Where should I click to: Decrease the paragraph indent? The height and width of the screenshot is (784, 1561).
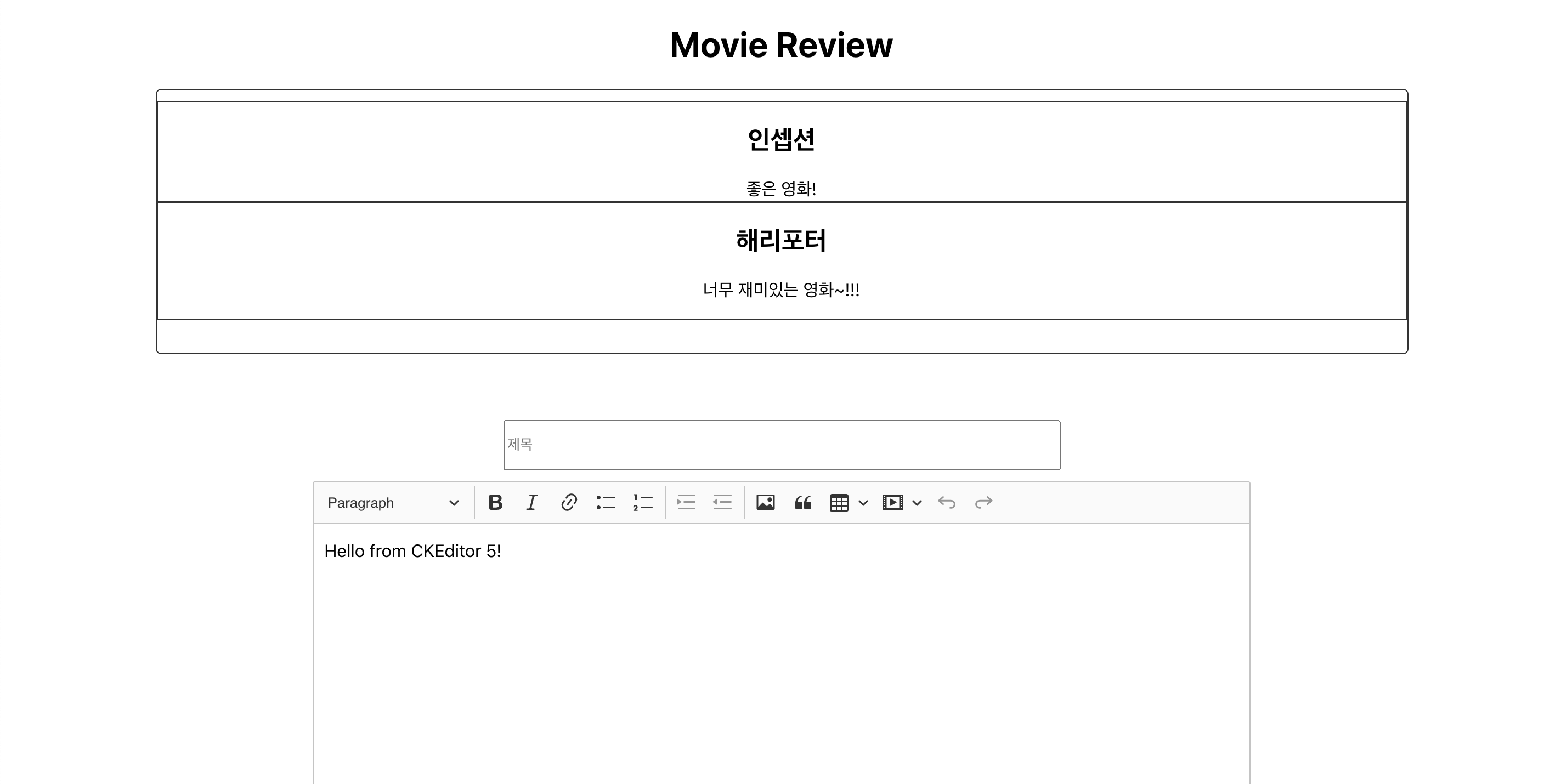coord(722,502)
